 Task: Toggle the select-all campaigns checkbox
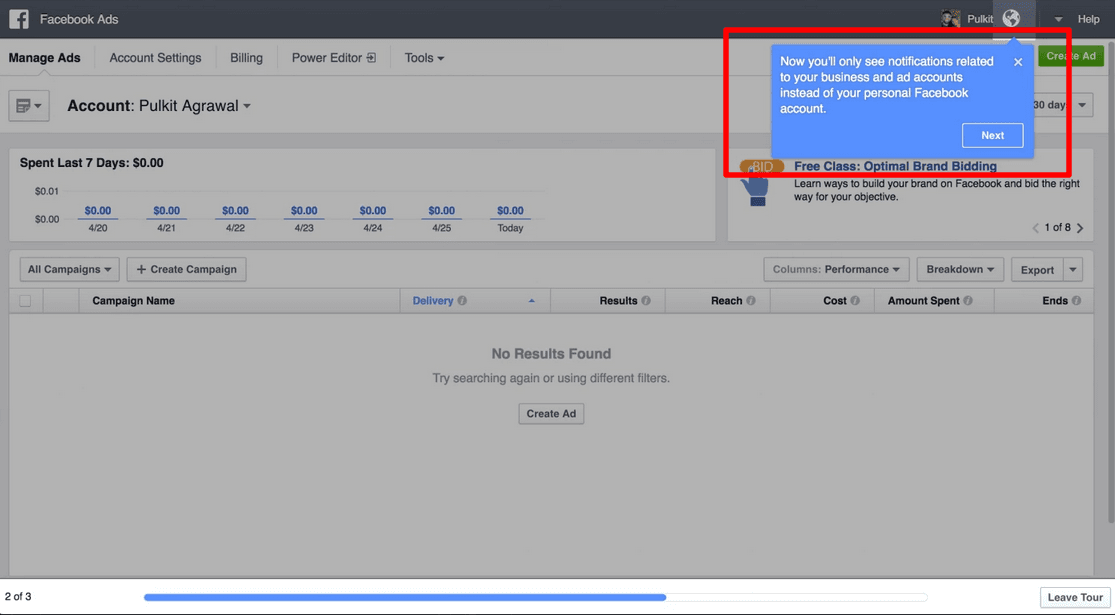tap(25, 301)
